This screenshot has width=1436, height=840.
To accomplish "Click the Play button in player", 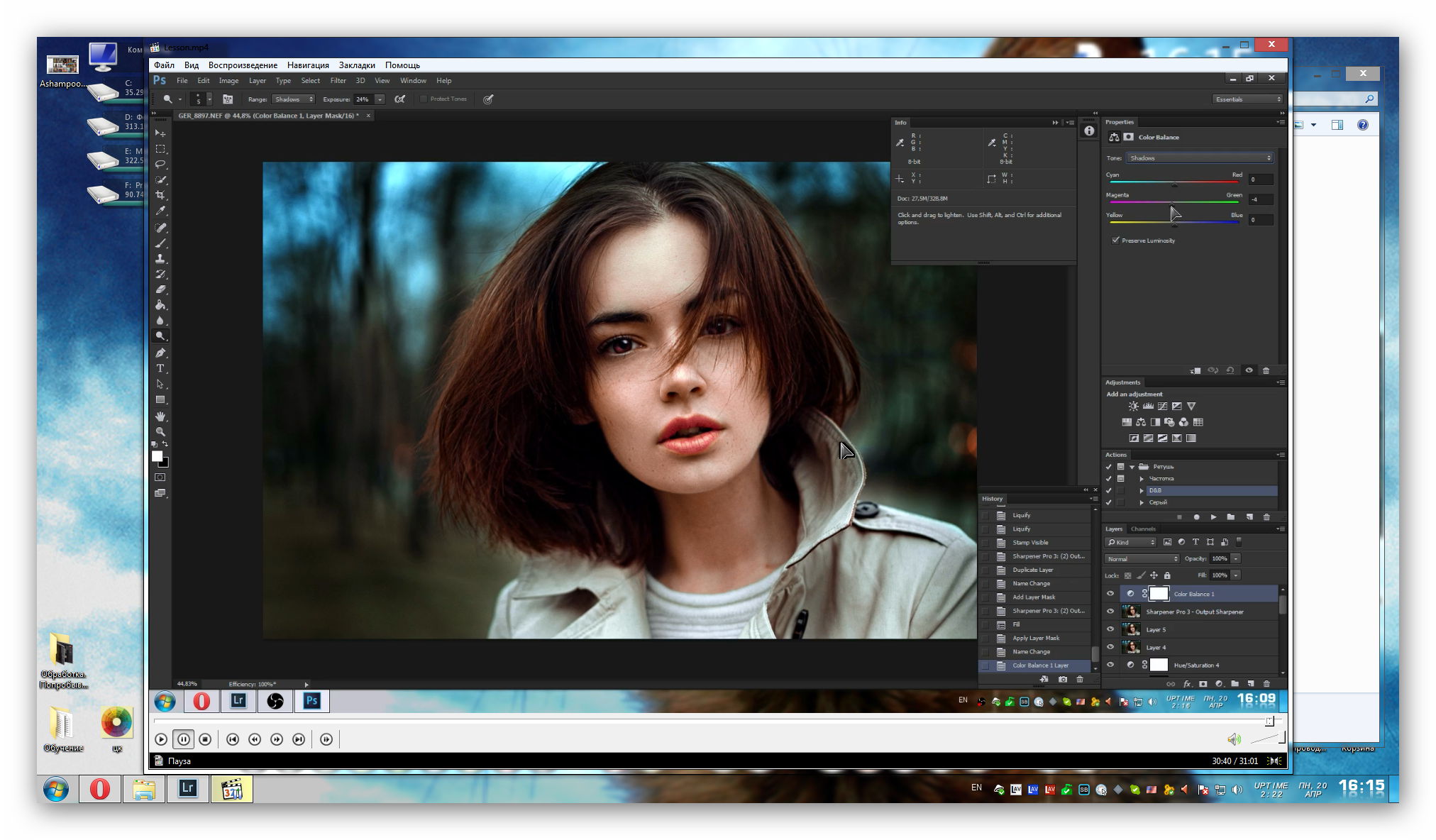I will click(161, 739).
